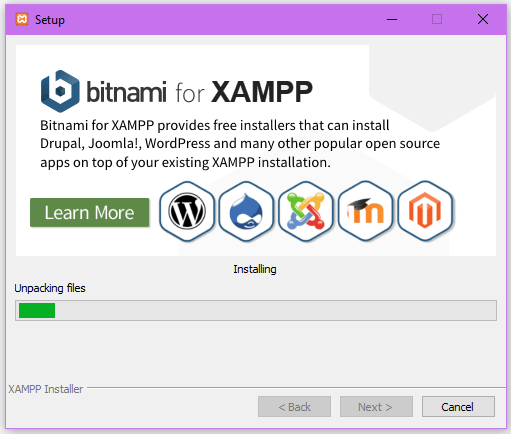Click the green filled part of progress bar
Screen dimensions: 511x434
click(x=37, y=310)
